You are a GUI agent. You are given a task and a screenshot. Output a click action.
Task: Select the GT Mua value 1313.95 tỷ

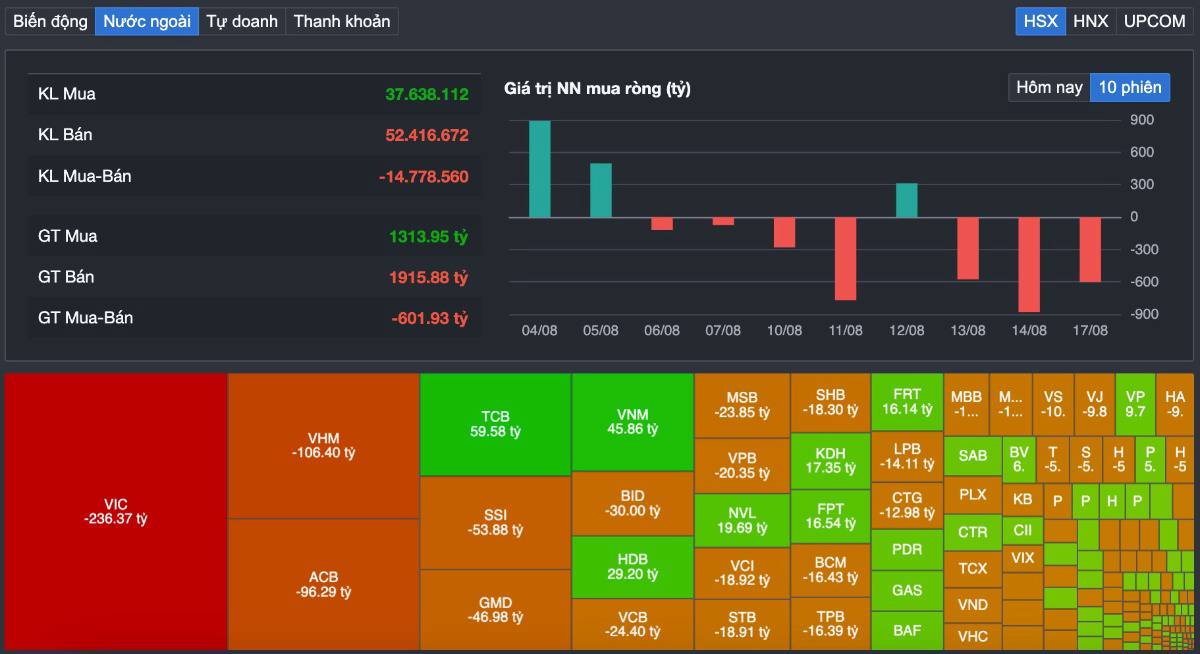[x=429, y=237]
